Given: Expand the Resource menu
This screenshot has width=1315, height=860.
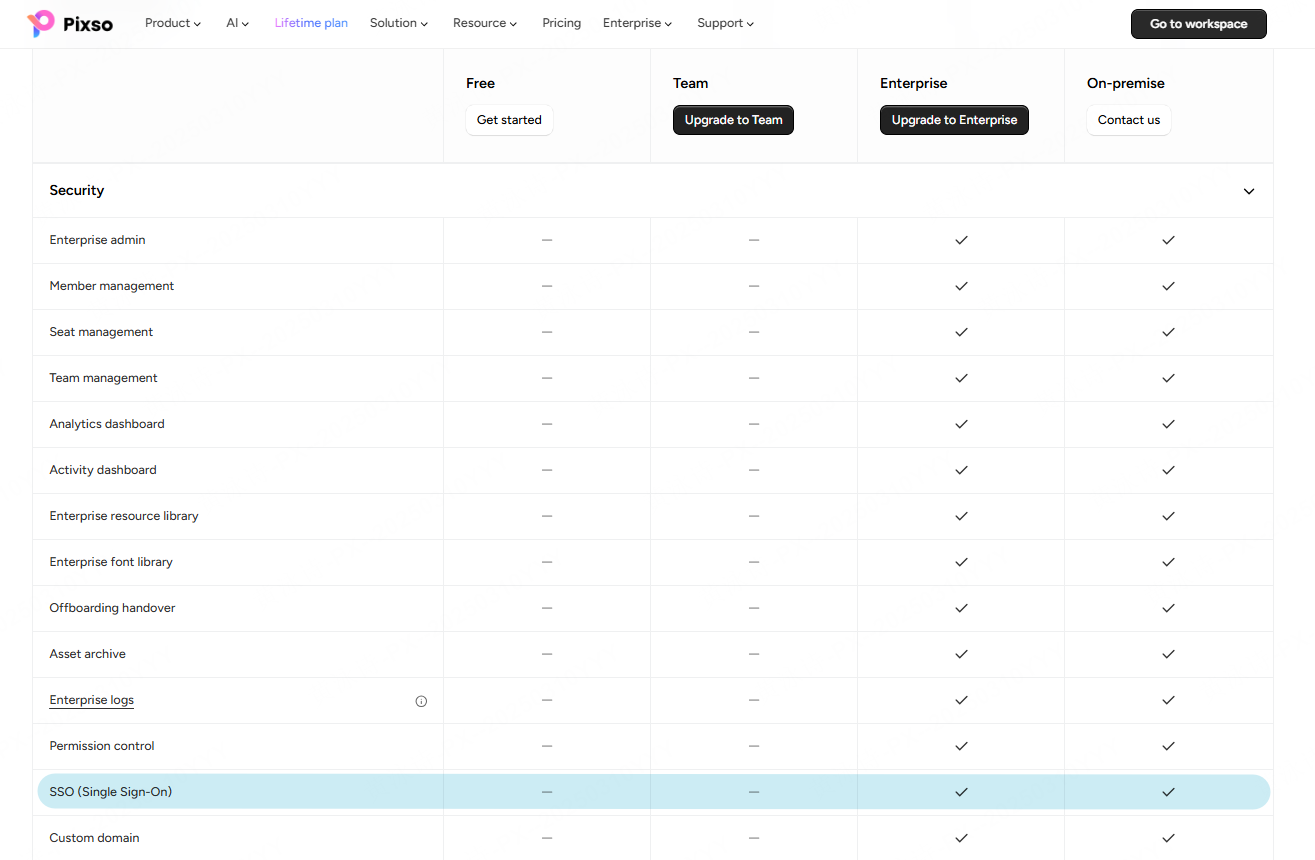Looking at the screenshot, I should point(485,23).
